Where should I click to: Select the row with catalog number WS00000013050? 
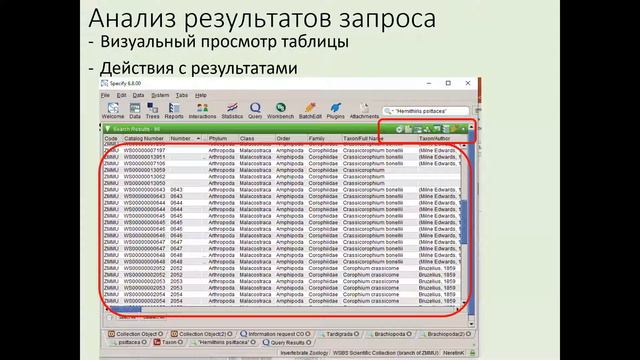[x=282, y=183]
